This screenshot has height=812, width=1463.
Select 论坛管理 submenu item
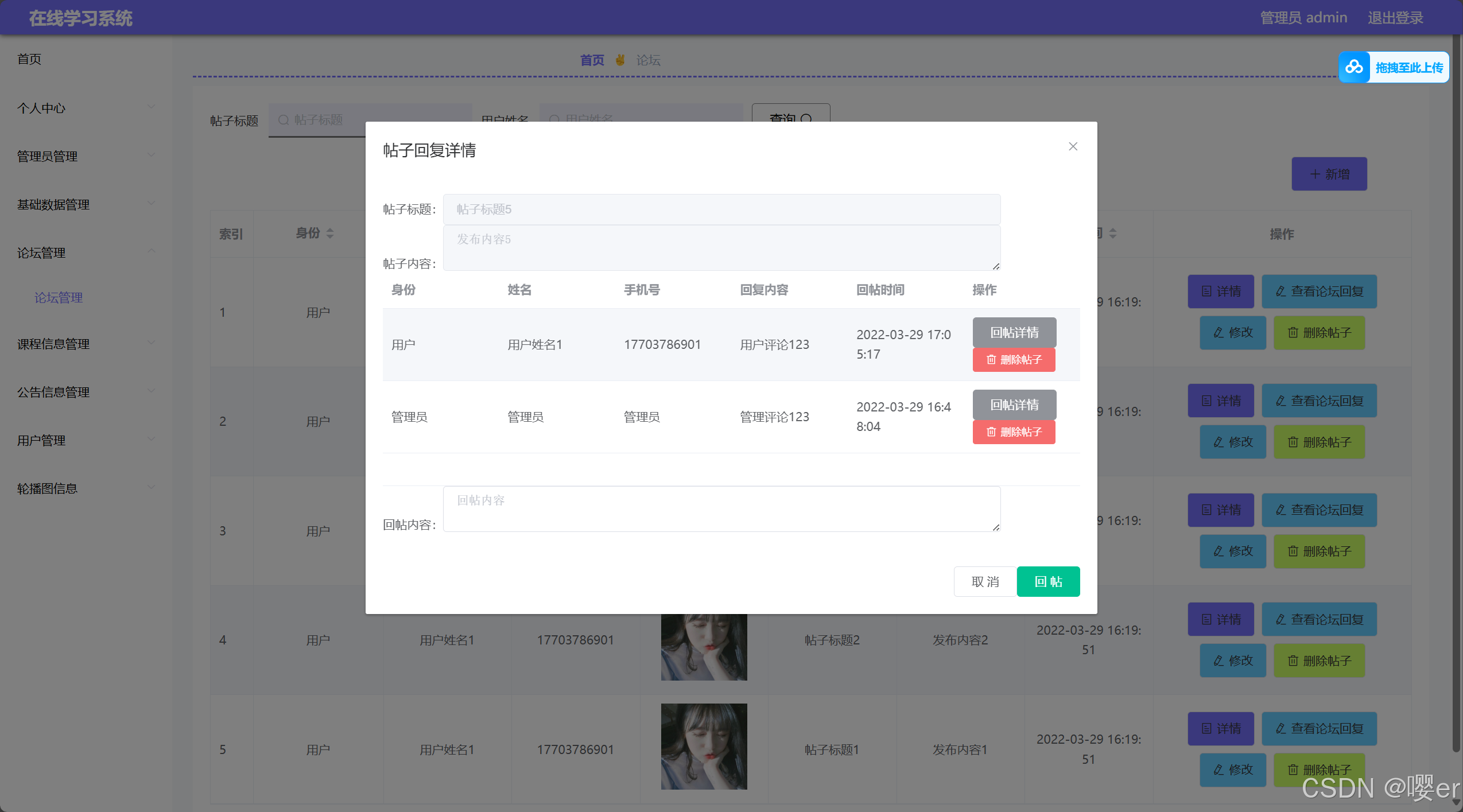pos(59,297)
